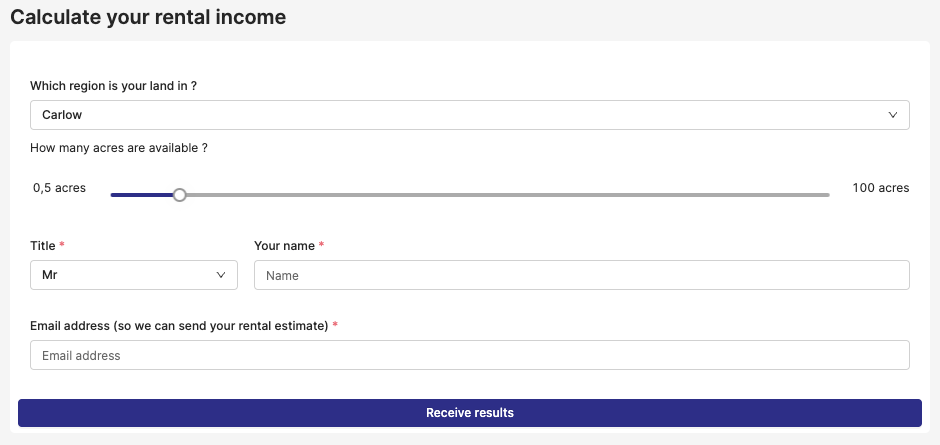Click the chevron arrow in the Title selector
Image resolution: width=940 pixels, height=445 pixels.
pos(221,275)
